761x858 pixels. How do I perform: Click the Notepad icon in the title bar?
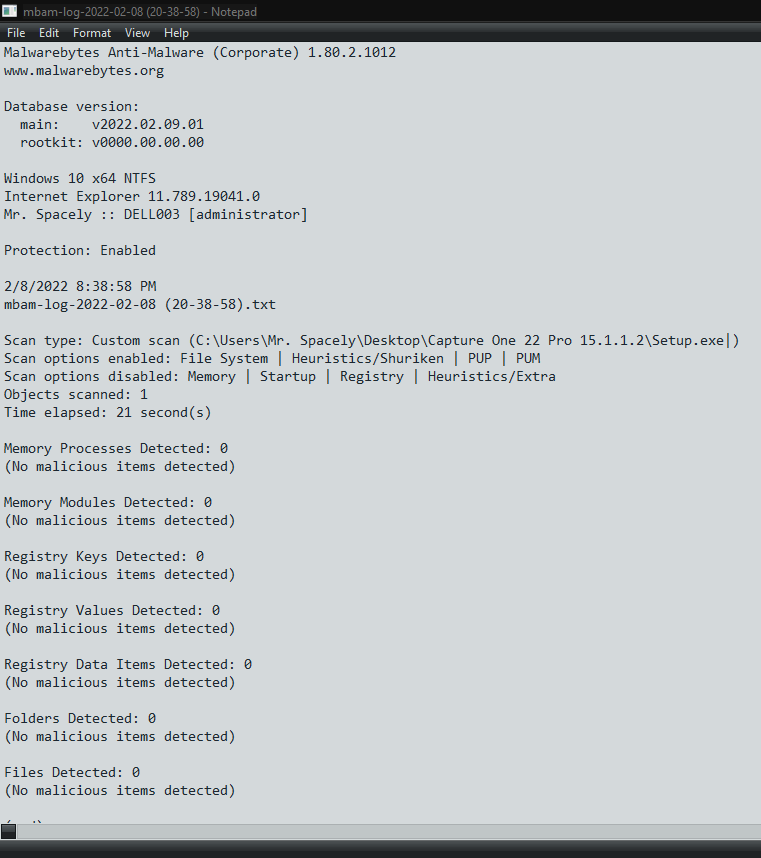coord(9,11)
